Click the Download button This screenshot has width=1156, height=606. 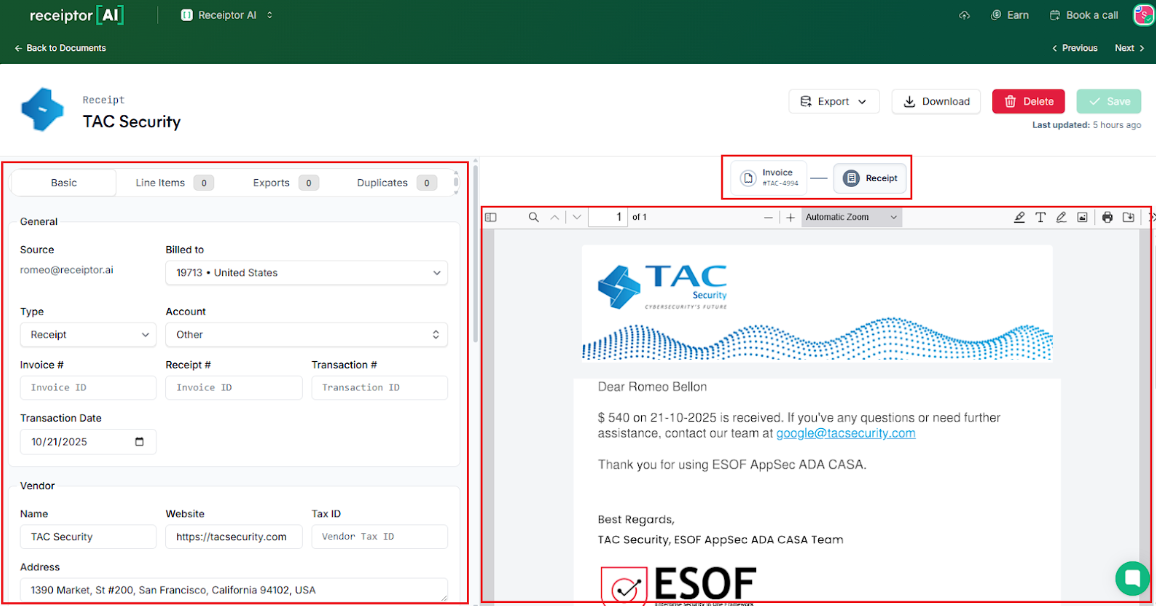[936, 102]
